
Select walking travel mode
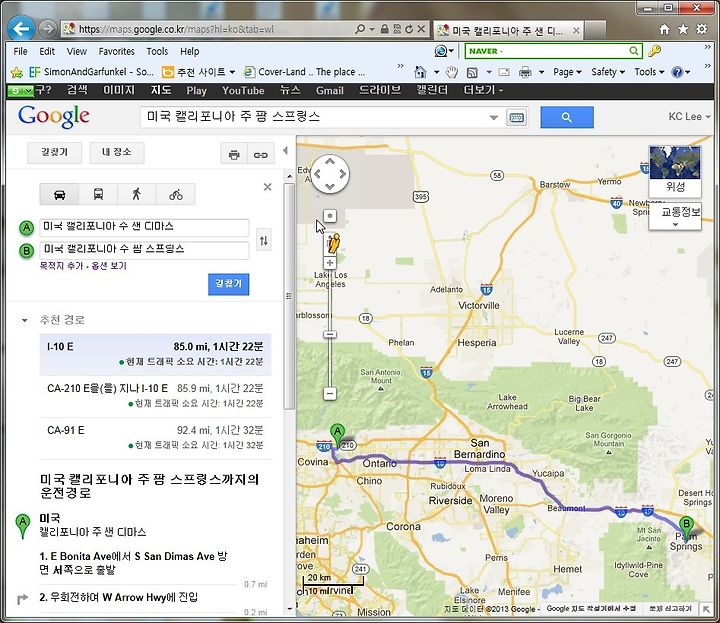(137, 194)
